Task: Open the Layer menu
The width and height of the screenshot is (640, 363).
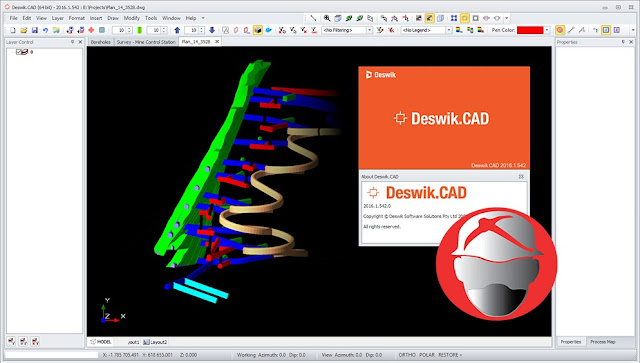Action: click(x=58, y=18)
